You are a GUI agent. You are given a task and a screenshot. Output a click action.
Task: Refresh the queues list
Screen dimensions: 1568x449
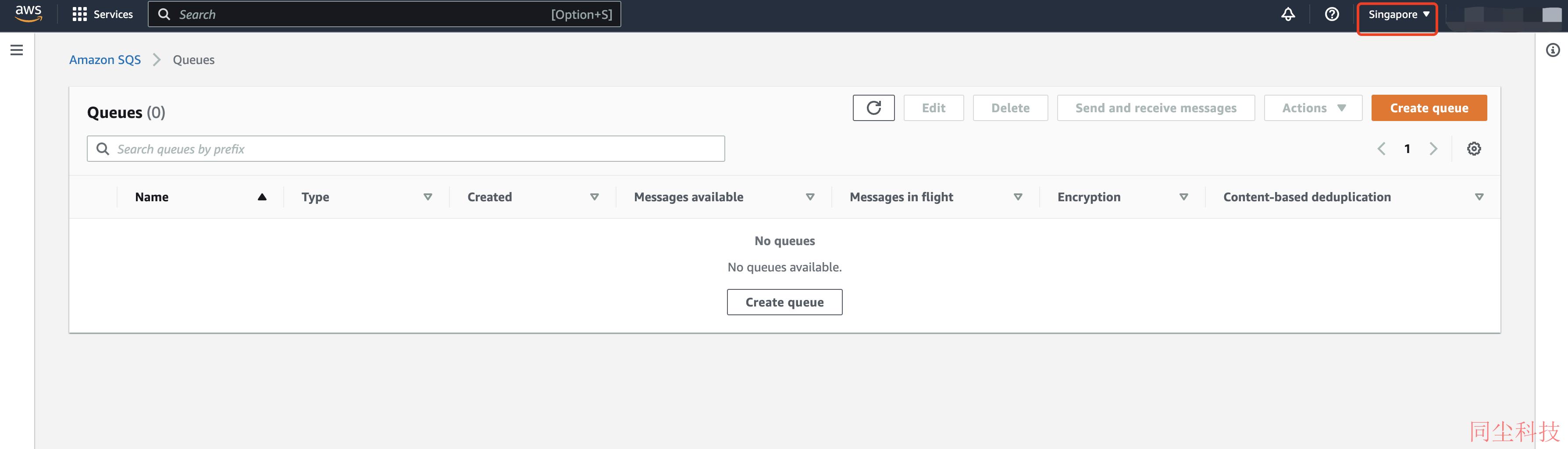[873, 108]
